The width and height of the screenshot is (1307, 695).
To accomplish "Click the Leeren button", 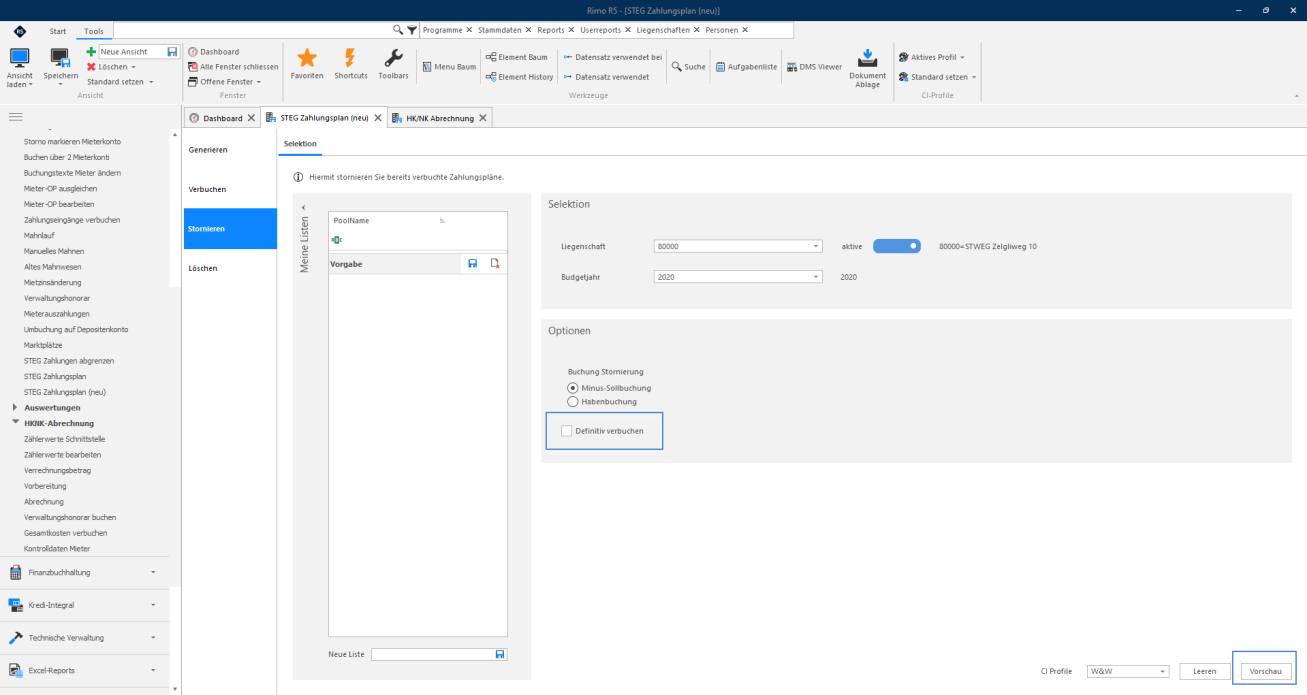I will coord(1205,671).
